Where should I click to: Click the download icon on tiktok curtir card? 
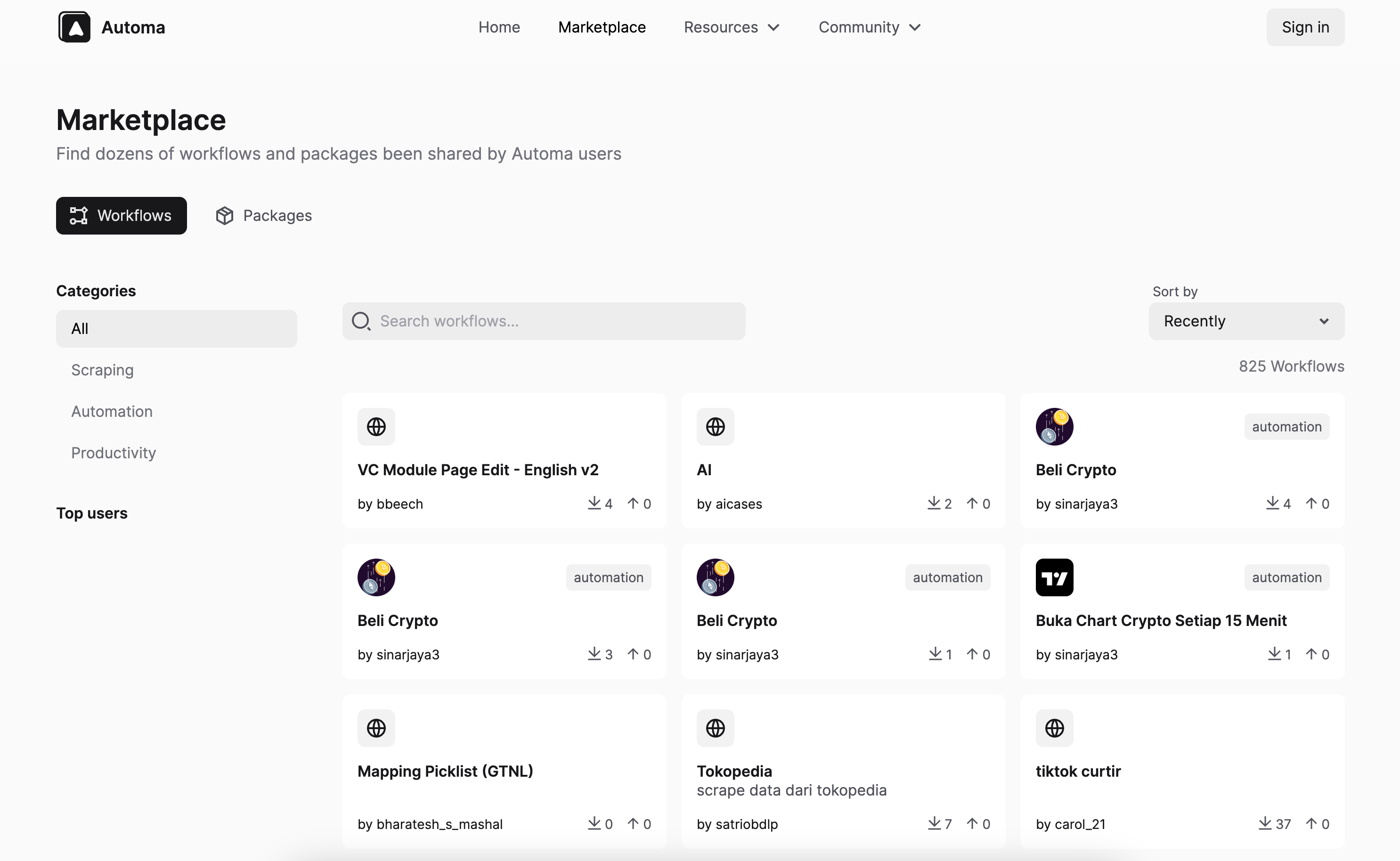tap(1264, 823)
